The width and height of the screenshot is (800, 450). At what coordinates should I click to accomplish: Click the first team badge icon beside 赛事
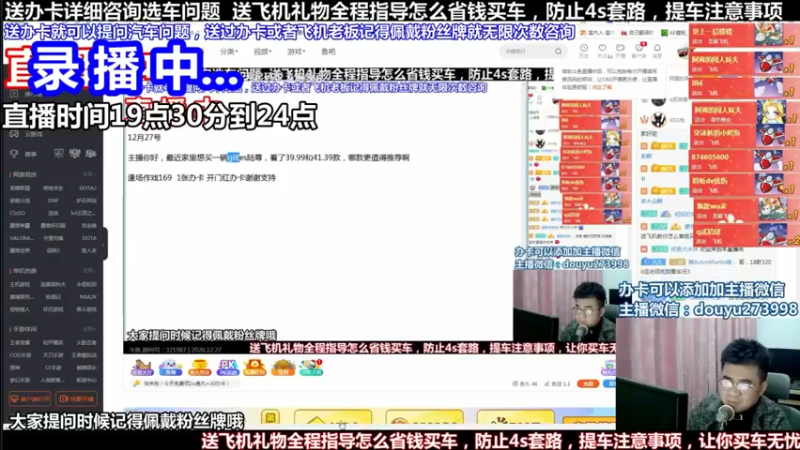click(x=59, y=153)
